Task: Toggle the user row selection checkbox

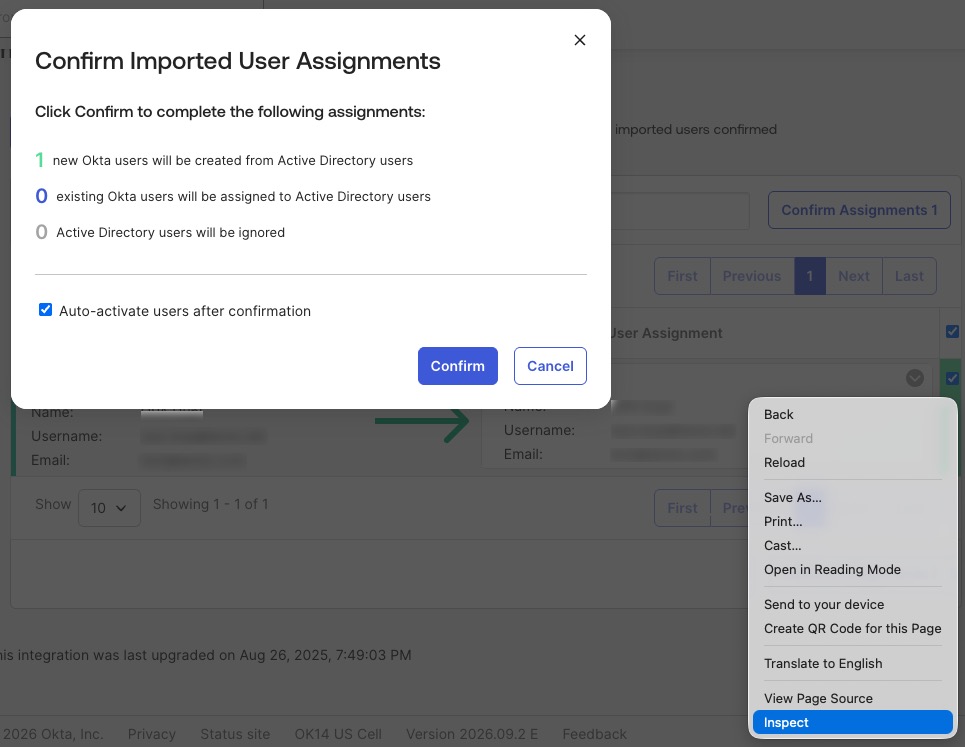Action: coord(952,378)
